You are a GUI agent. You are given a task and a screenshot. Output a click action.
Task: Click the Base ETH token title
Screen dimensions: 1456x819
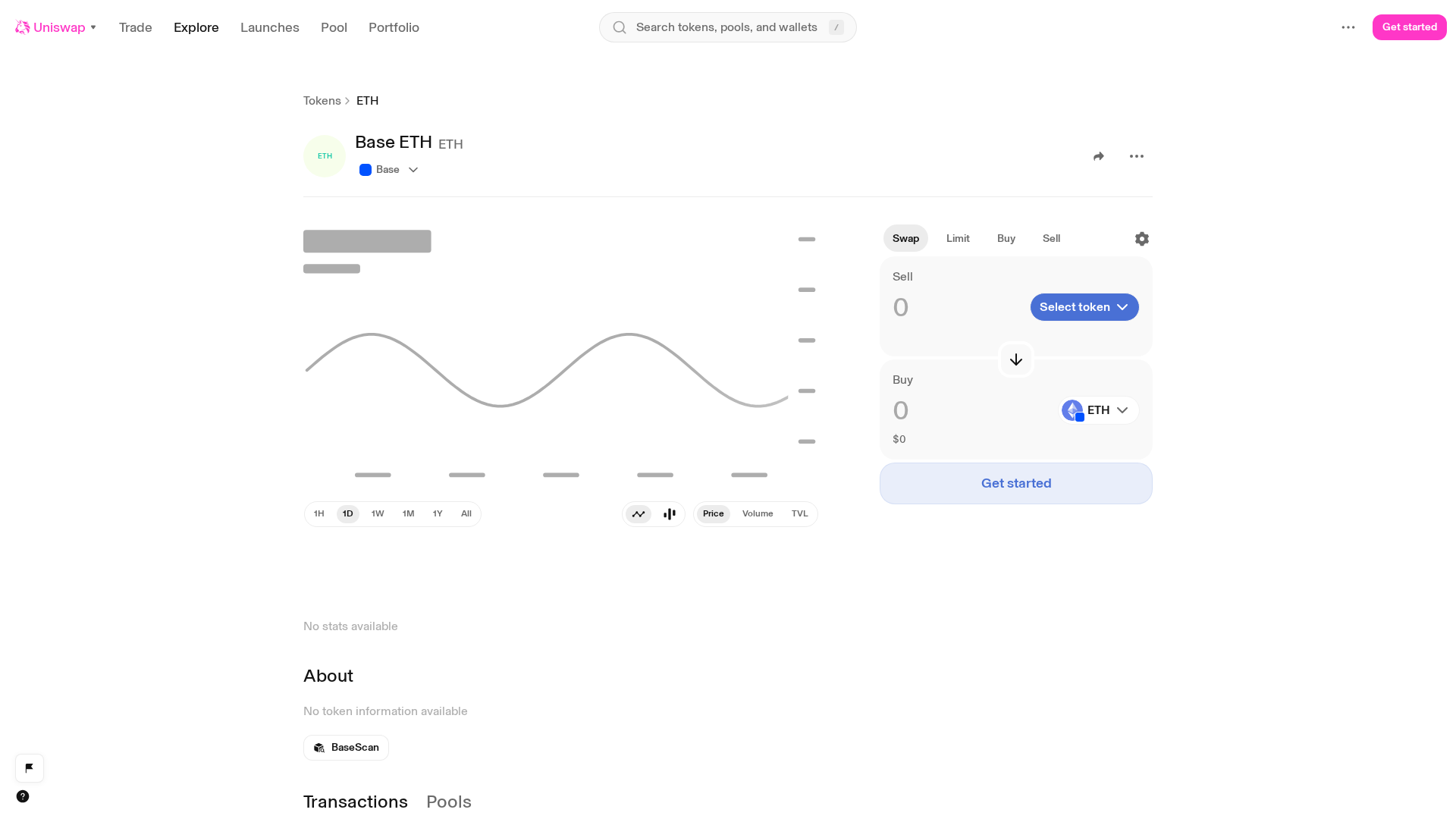[394, 143]
